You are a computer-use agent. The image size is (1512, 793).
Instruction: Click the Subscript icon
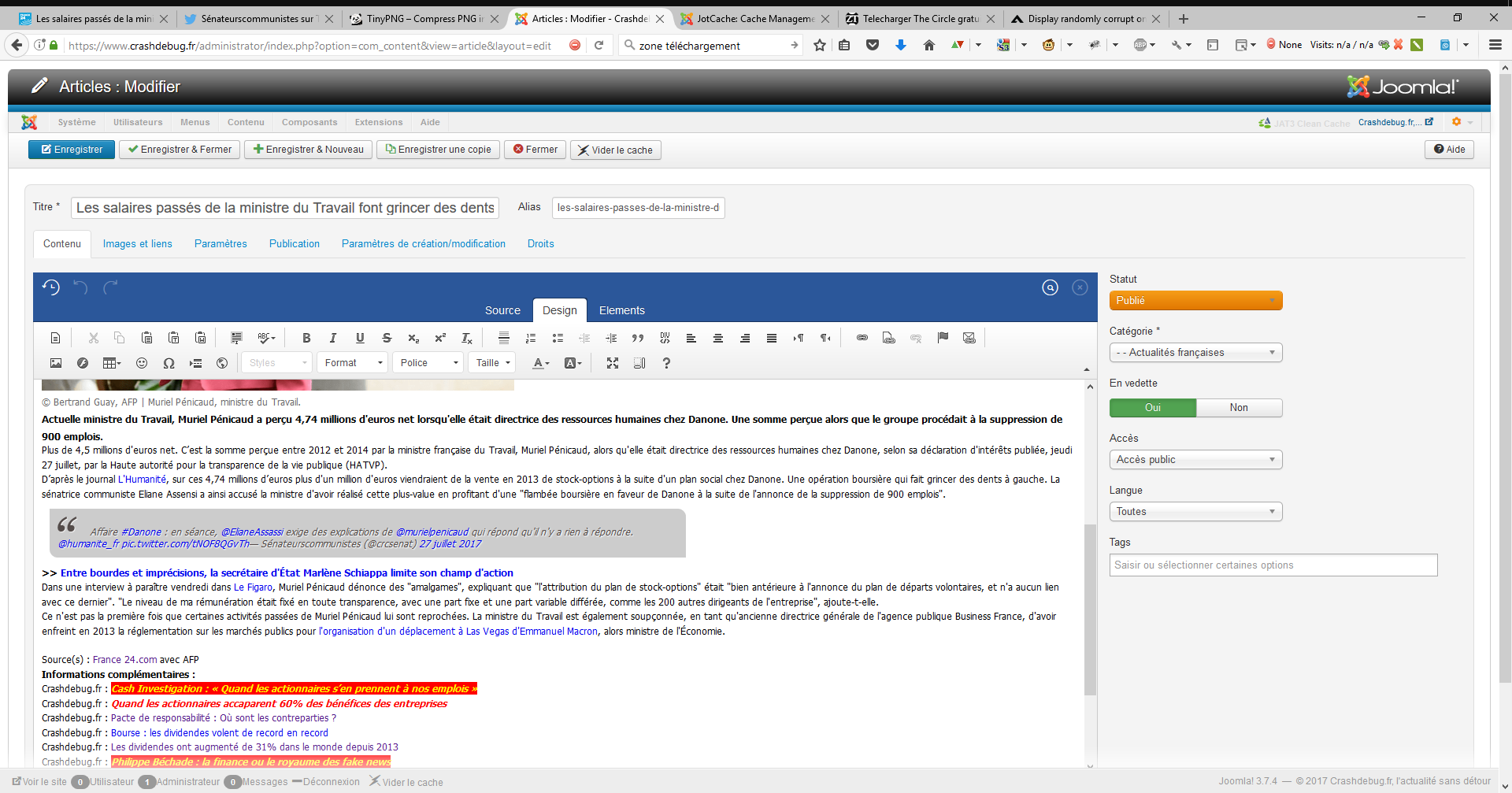(413, 338)
